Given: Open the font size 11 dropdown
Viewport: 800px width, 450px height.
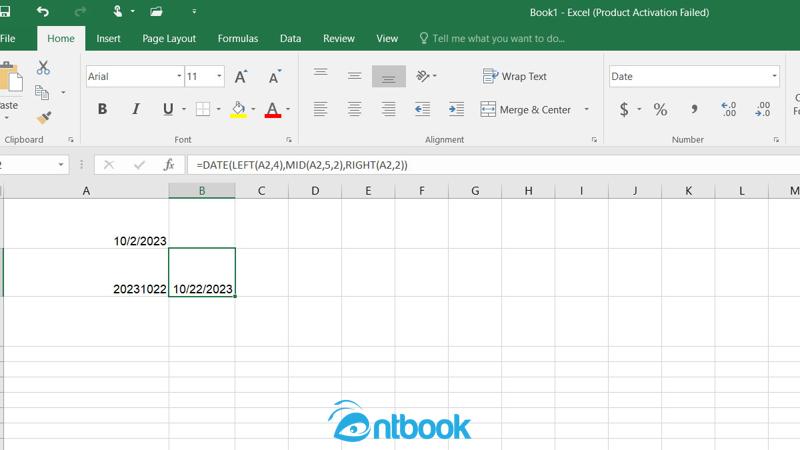Looking at the screenshot, I should pyautogui.click(x=219, y=77).
